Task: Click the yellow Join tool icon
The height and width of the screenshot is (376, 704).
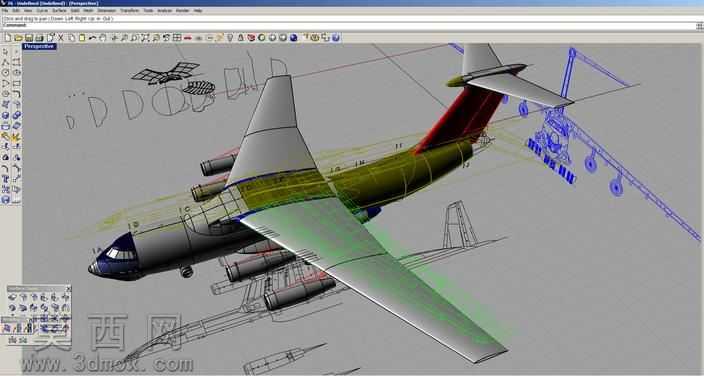Action: (x=5, y=137)
